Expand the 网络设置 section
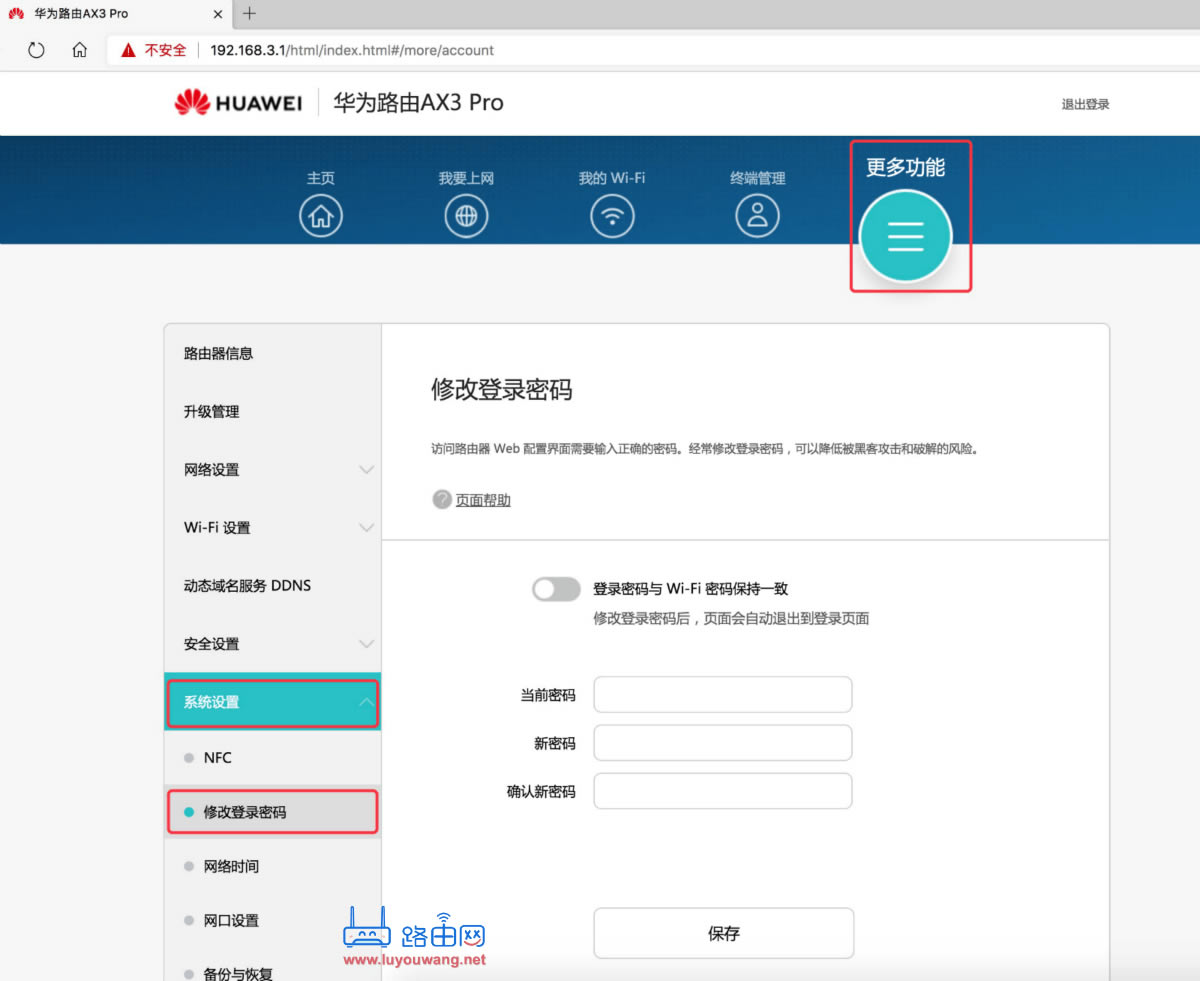The image size is (1200, 981). coord(273,469)
